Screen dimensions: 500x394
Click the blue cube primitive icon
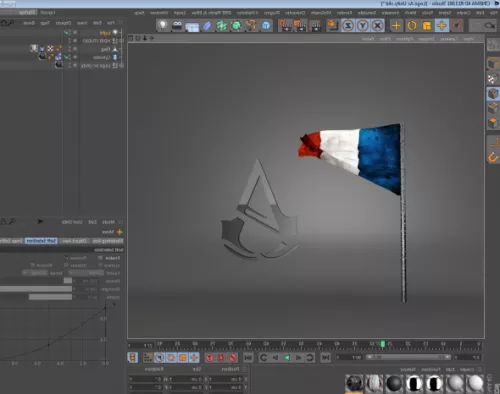coord(266,26)
